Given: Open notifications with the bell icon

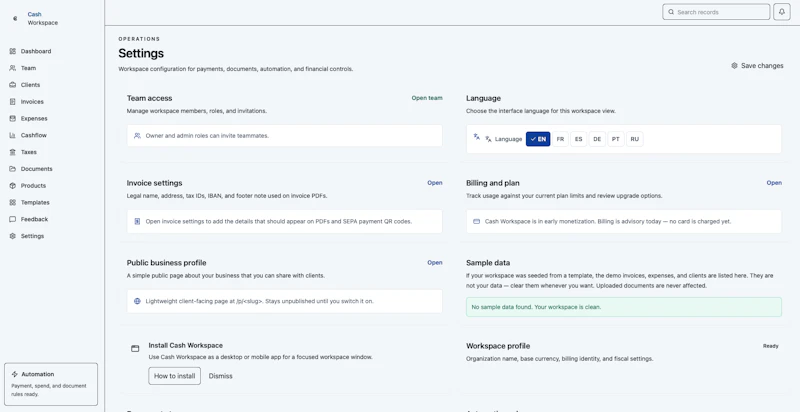Looking at the screenshot, I should (782, 12).
